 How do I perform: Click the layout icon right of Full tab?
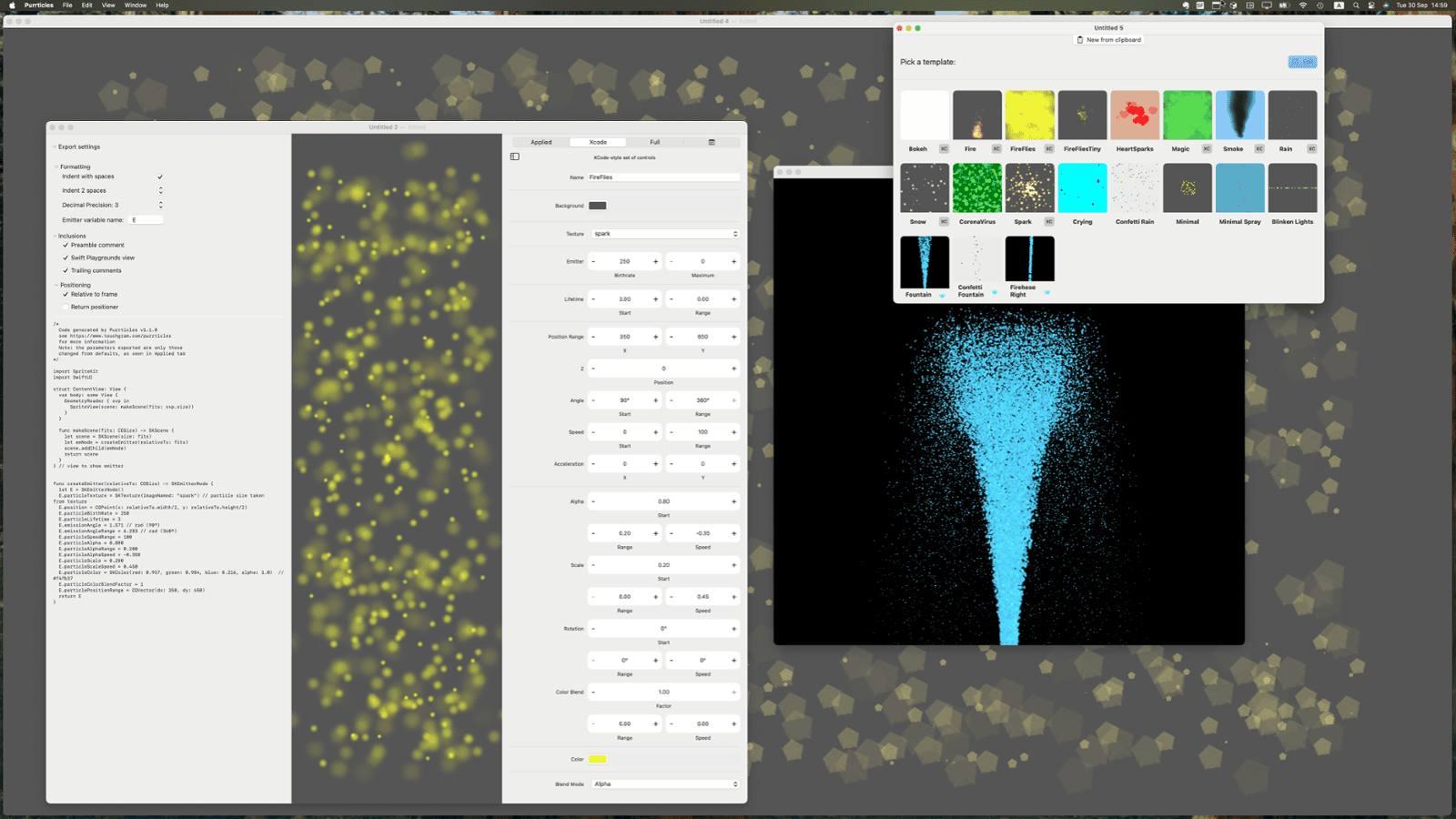pyautogui.click(x=712, y=142)
